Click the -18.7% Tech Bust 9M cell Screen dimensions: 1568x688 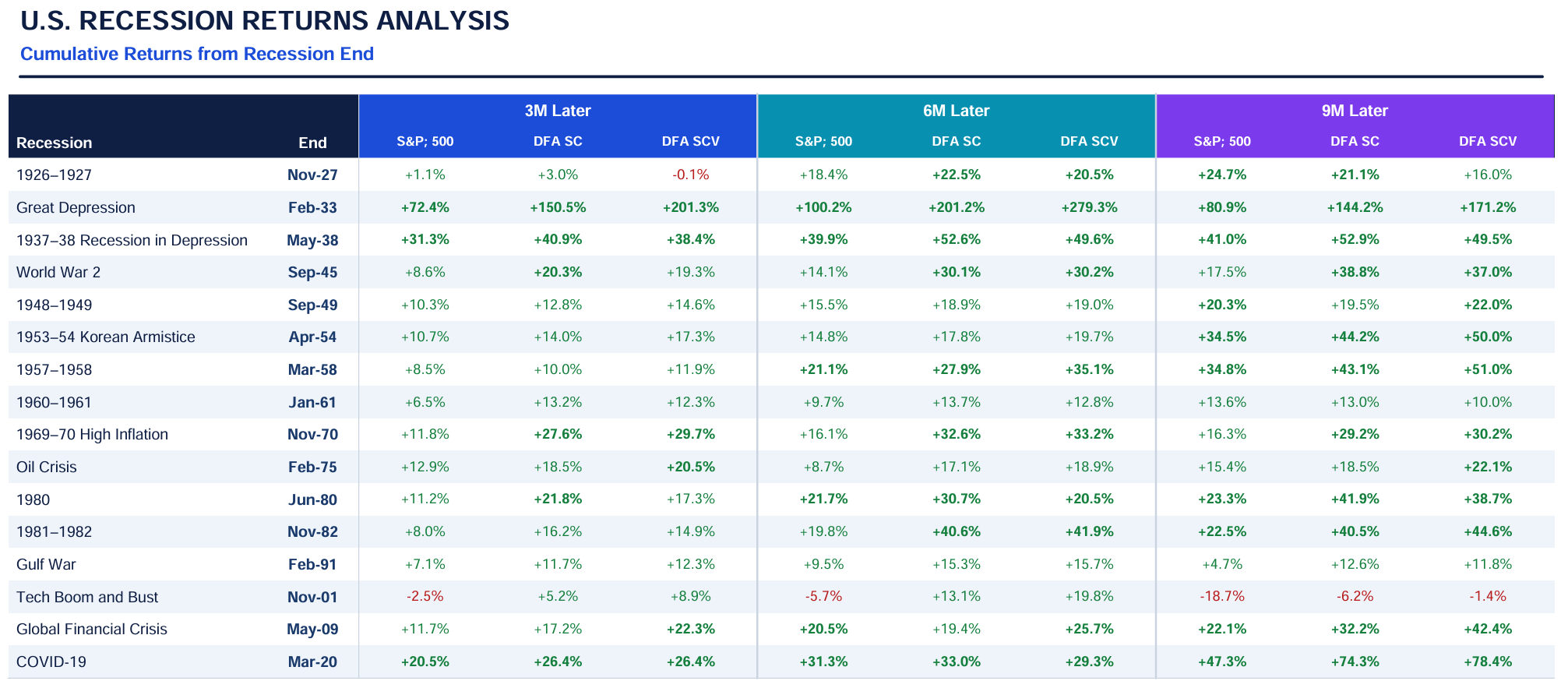pyautogui.click(x=1221, y=596)
